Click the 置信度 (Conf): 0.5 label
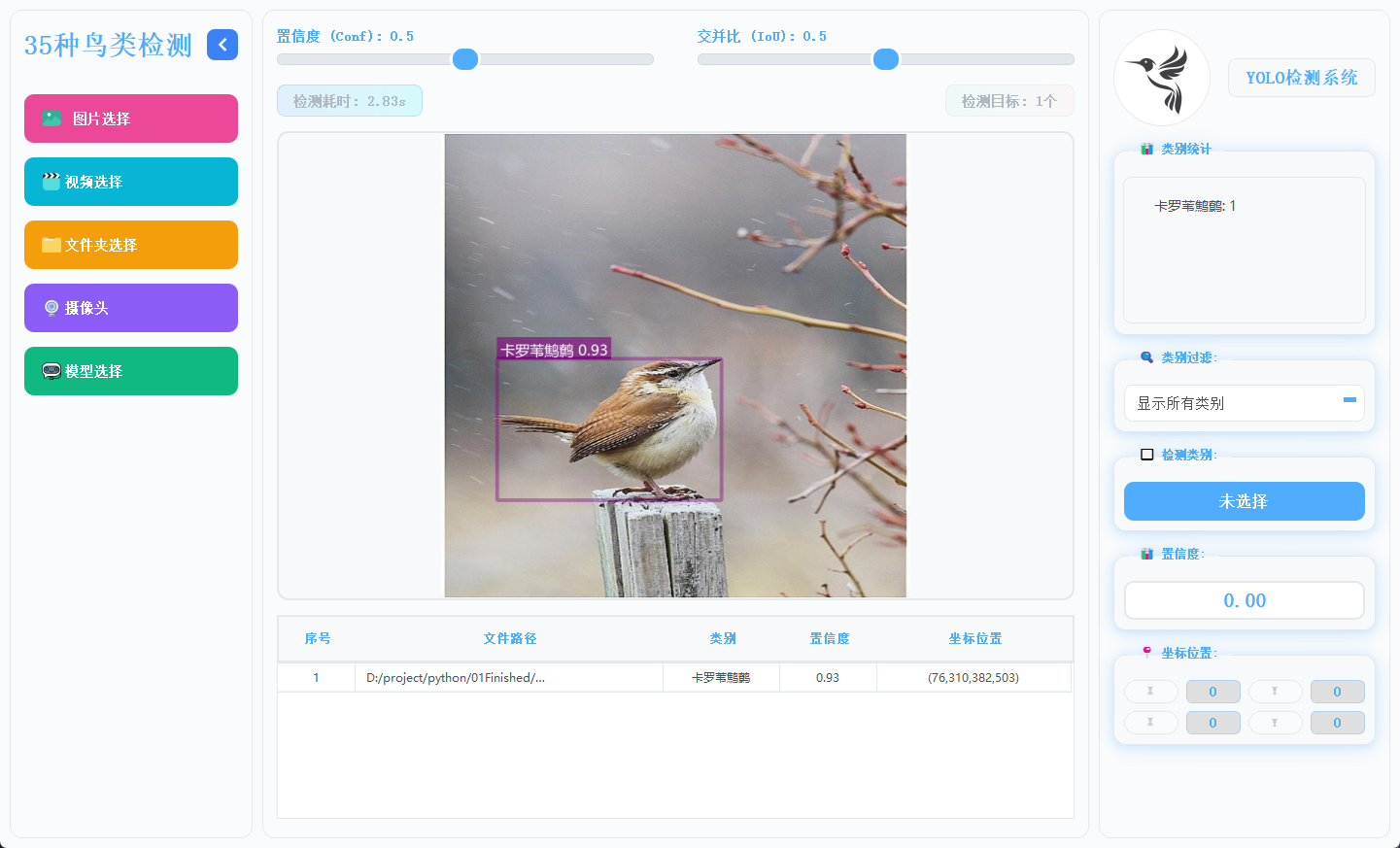The width and height of the screenshot is (1400, 848). pos(345,36)
